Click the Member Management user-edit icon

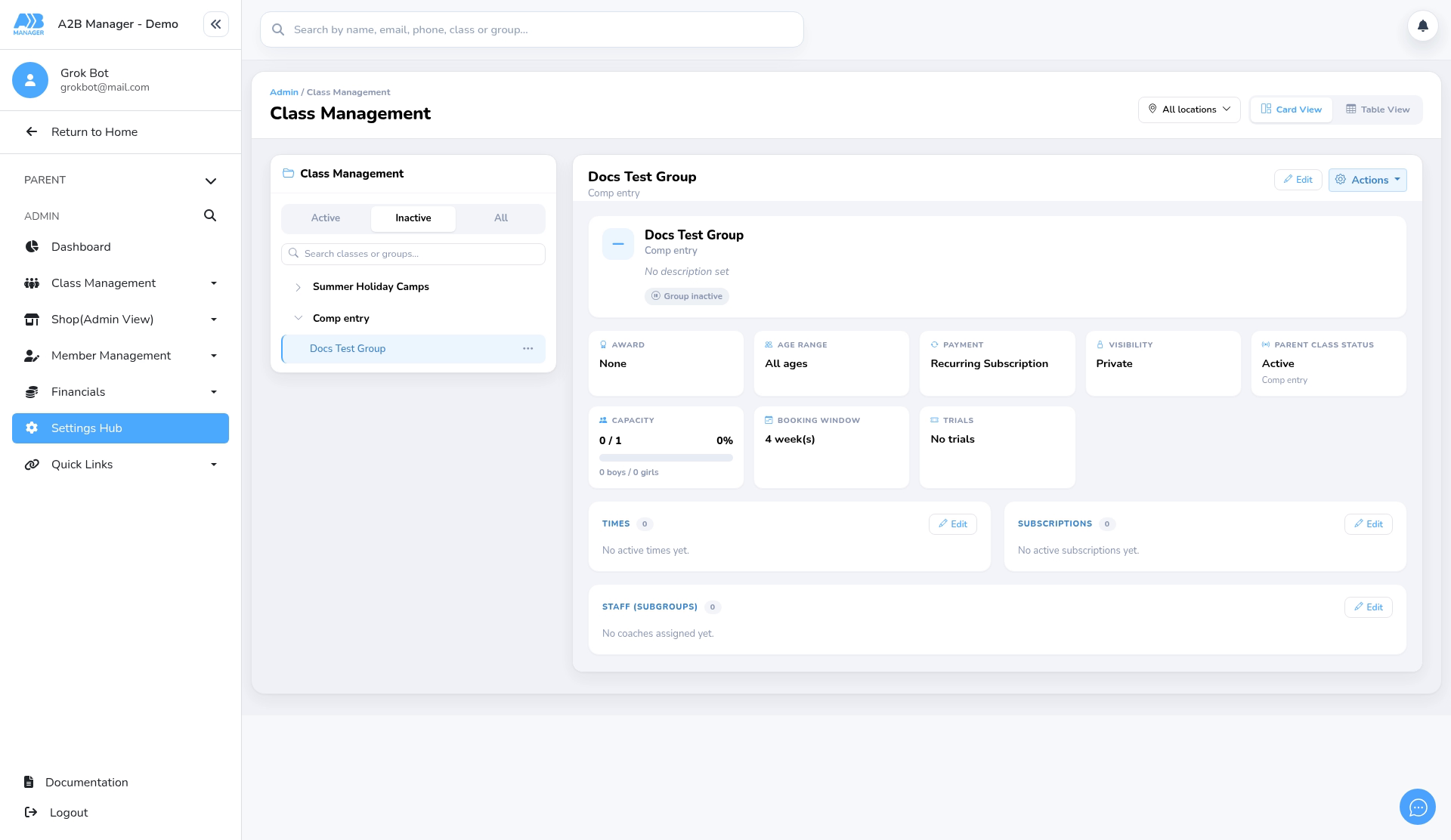pos(32,356)
